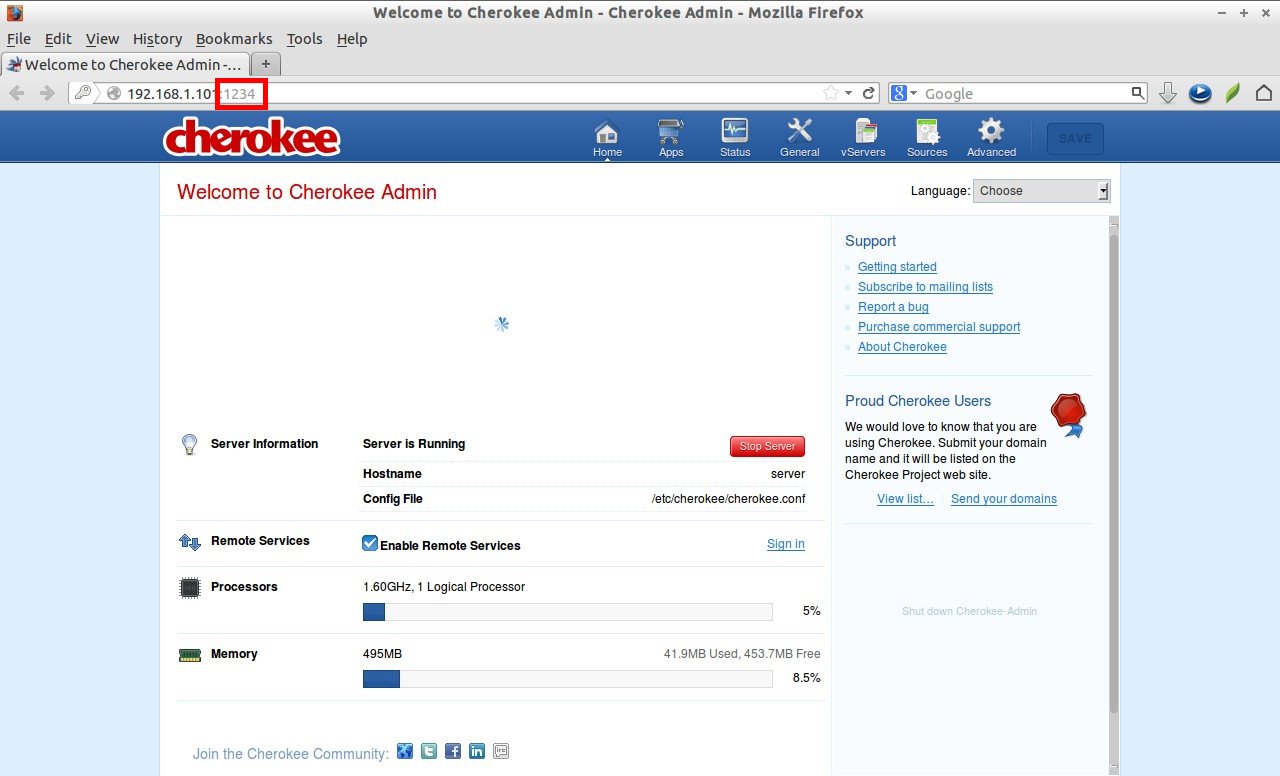Open the Apps section icon
The image size is (1280, 776).
671,137
